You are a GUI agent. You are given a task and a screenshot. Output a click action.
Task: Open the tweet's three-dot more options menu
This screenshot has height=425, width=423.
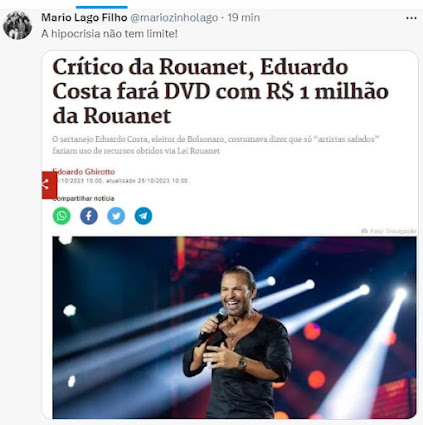click(x=411, y=18)
